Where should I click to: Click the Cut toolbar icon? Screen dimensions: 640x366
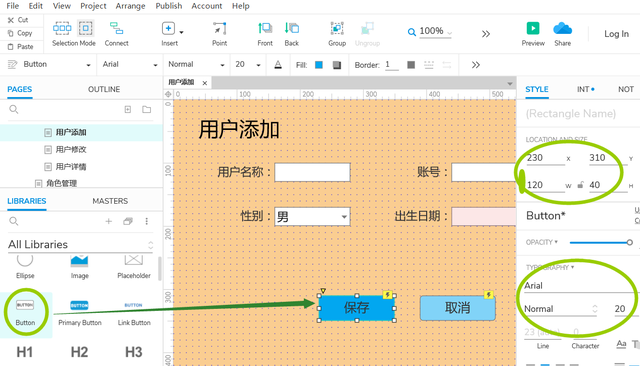11,20
